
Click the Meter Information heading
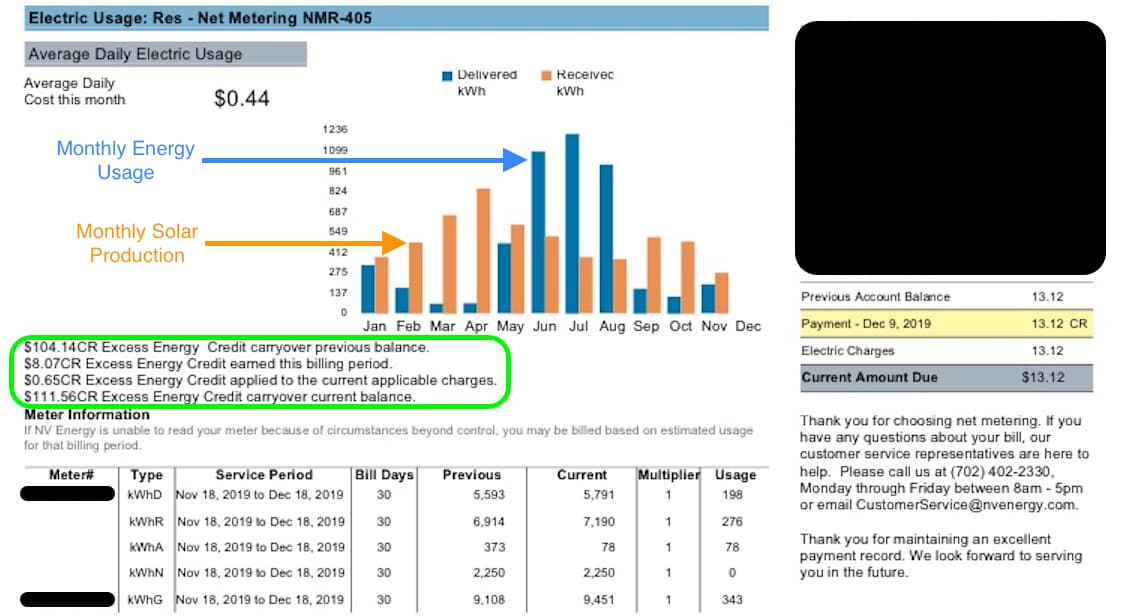[87, 415]
